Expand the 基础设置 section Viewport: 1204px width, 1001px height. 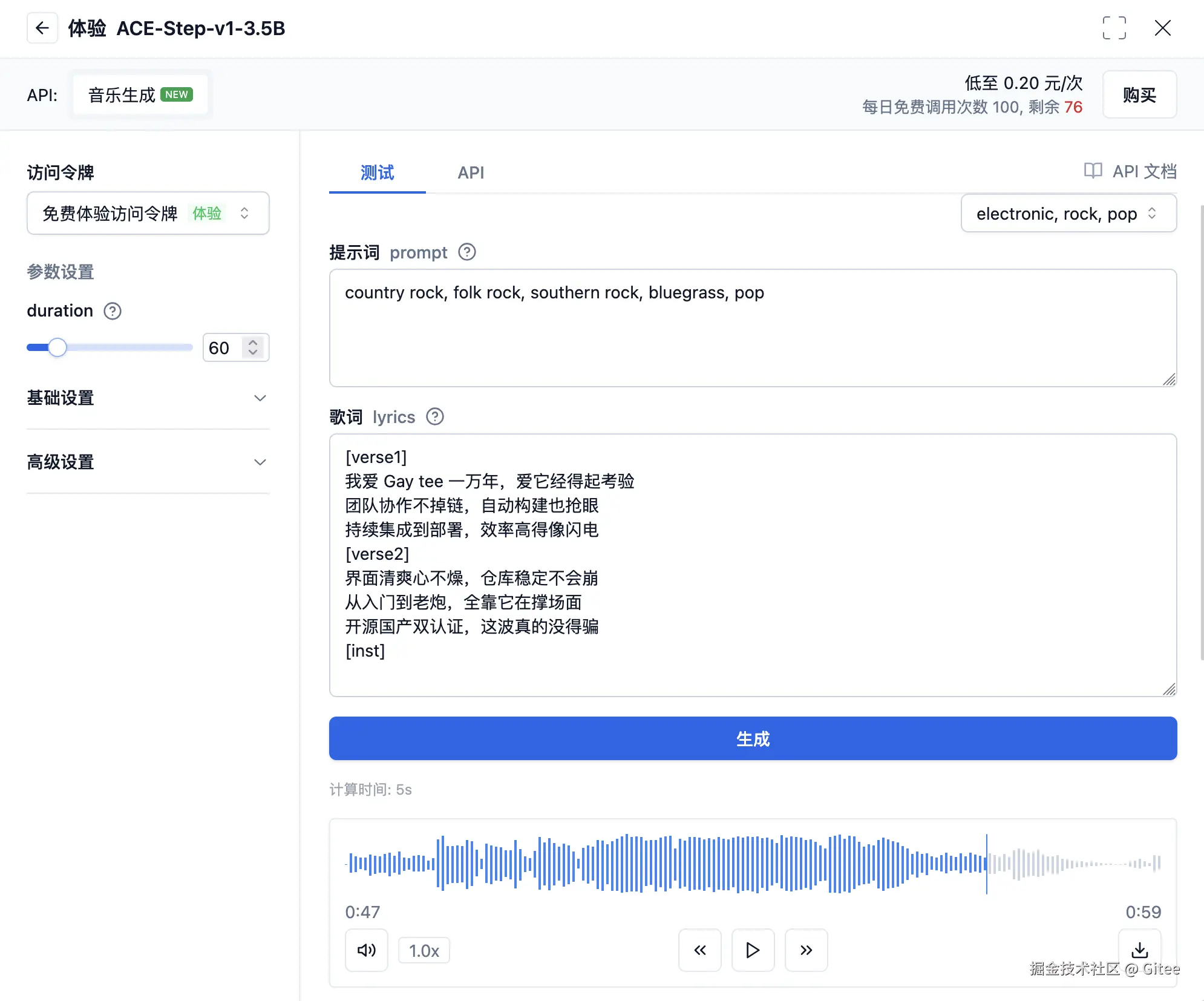click(148, 398)
